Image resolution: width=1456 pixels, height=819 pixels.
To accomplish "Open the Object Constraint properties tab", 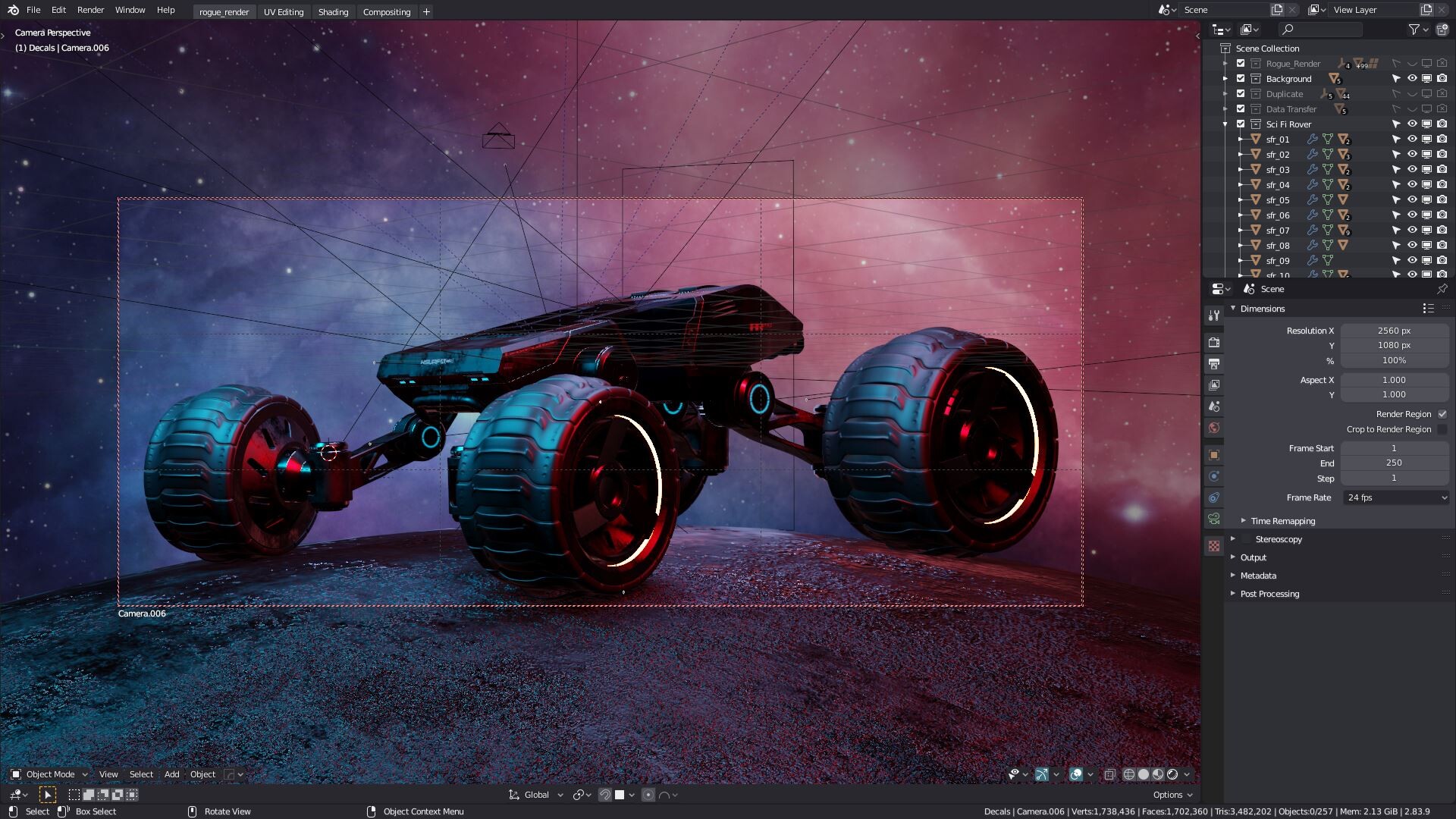I will [x=1214, y=497].
